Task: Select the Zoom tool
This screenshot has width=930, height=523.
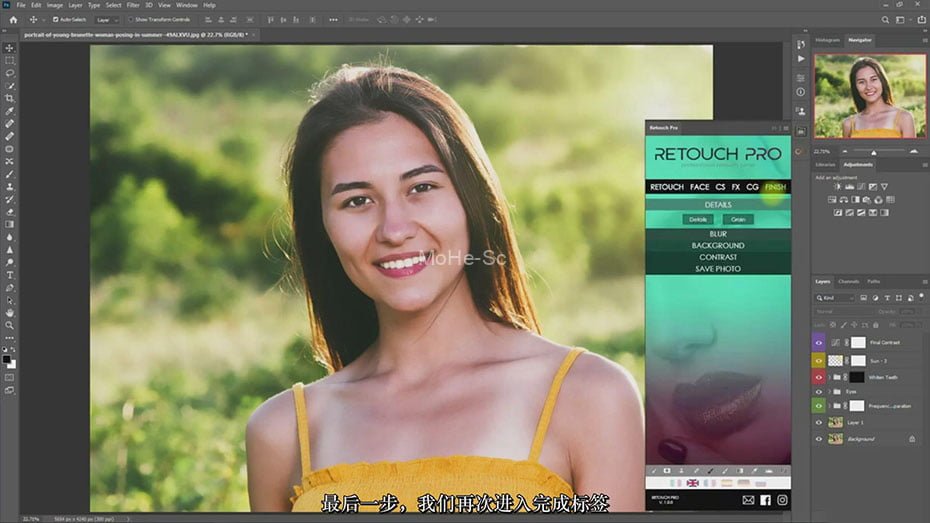Action: pyautogui.click(x=10, y=325)
